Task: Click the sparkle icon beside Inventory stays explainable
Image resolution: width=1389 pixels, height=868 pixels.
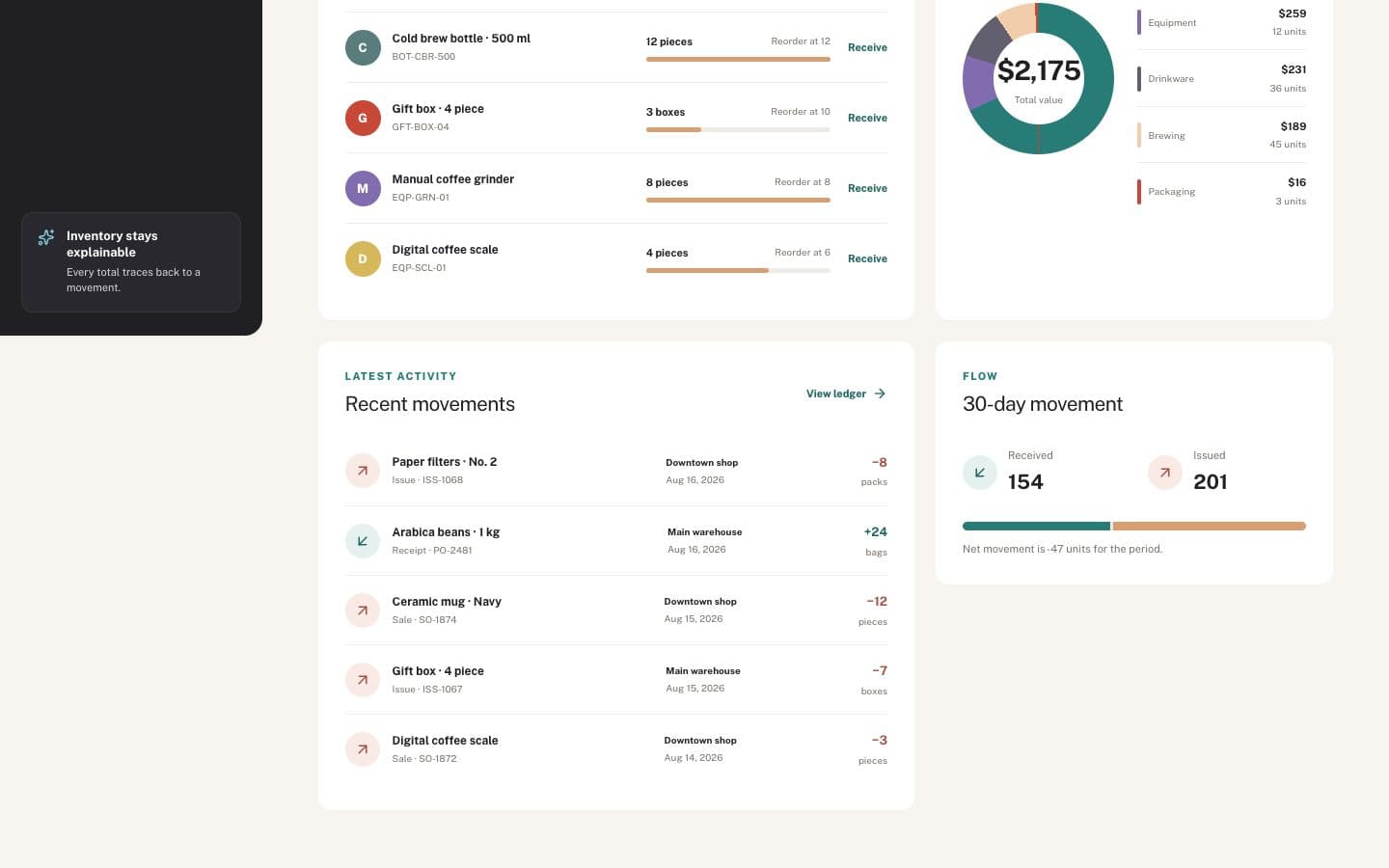Action: tap(45, 237)
